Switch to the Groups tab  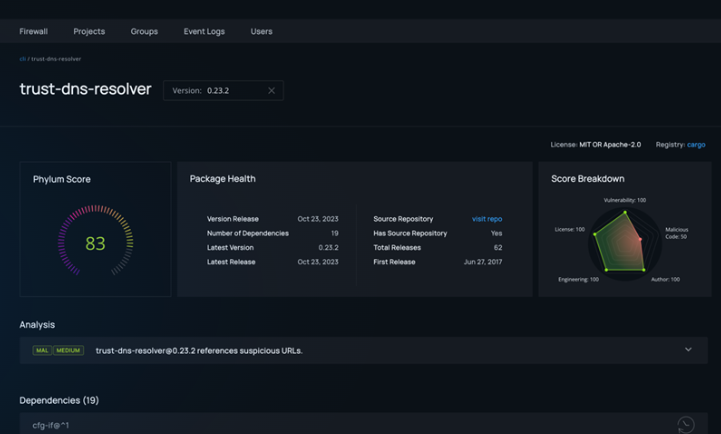coord(144,31)
